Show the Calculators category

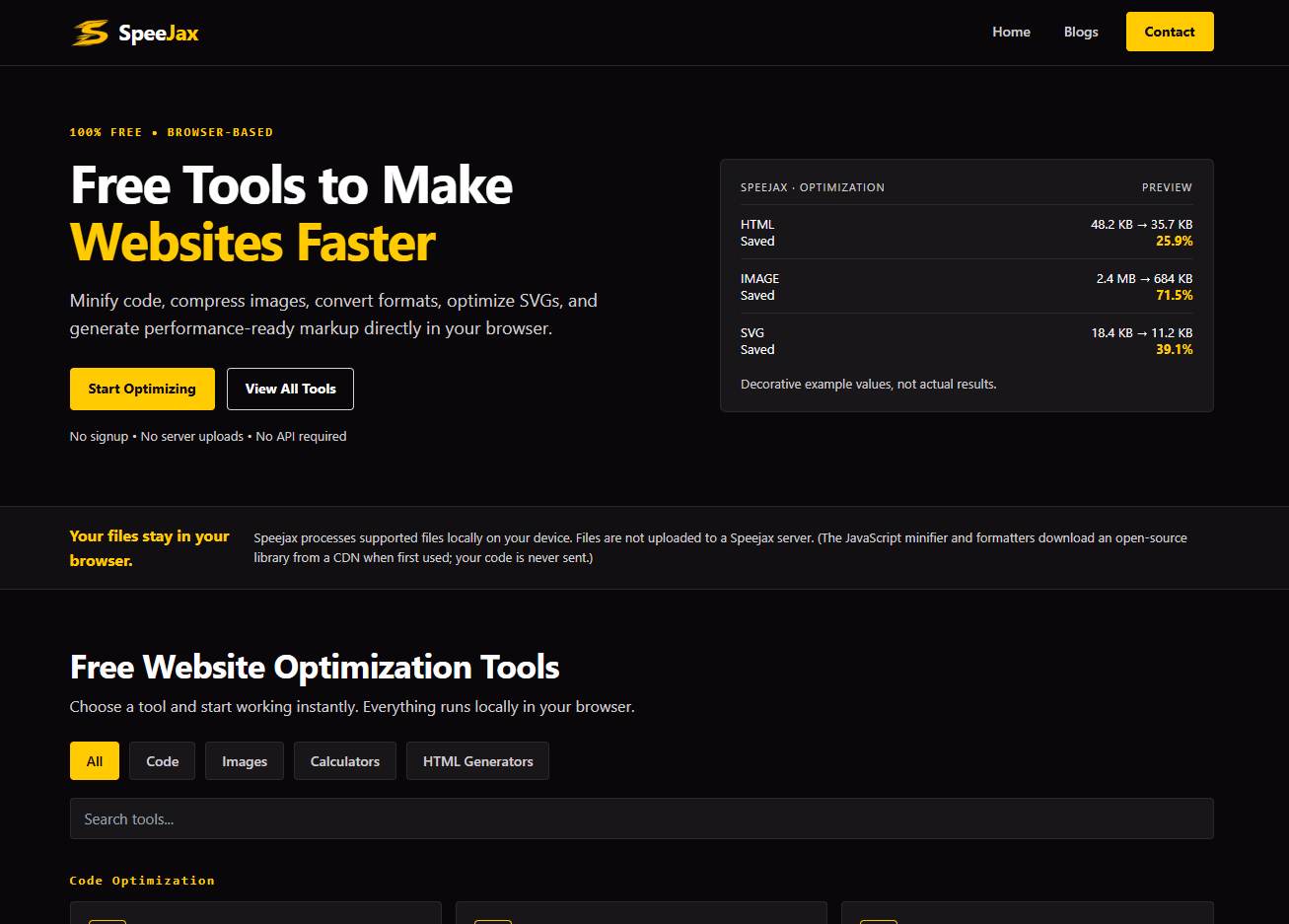point(345,761)
